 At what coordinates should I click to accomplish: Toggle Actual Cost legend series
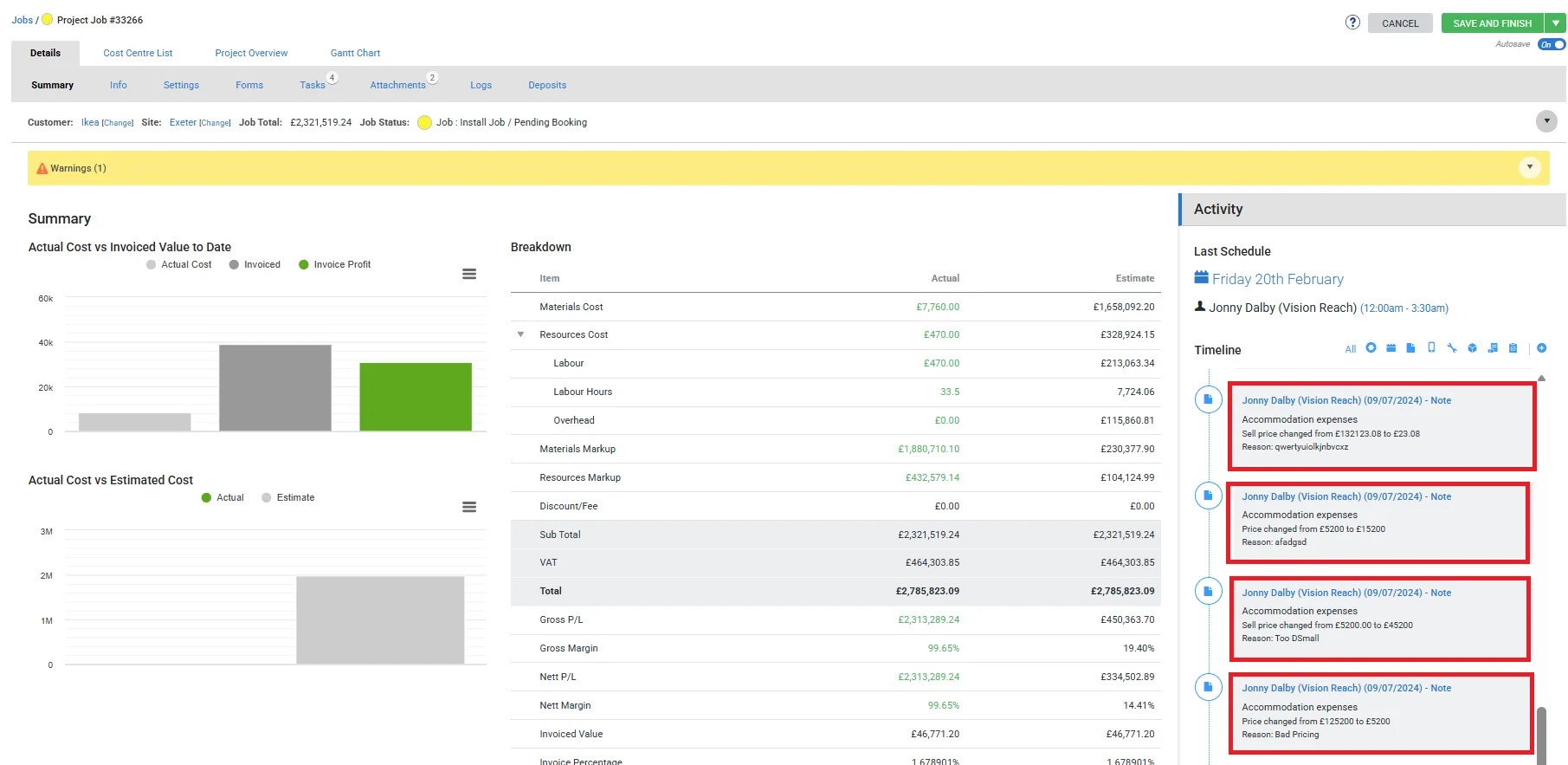click(179, 265)
